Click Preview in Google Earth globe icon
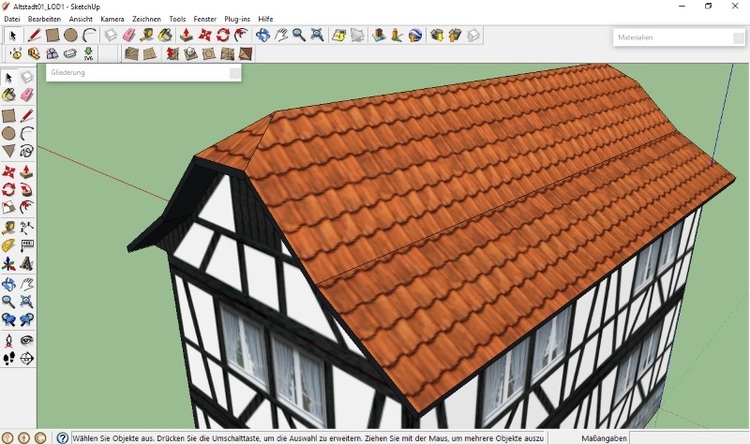 415,35
